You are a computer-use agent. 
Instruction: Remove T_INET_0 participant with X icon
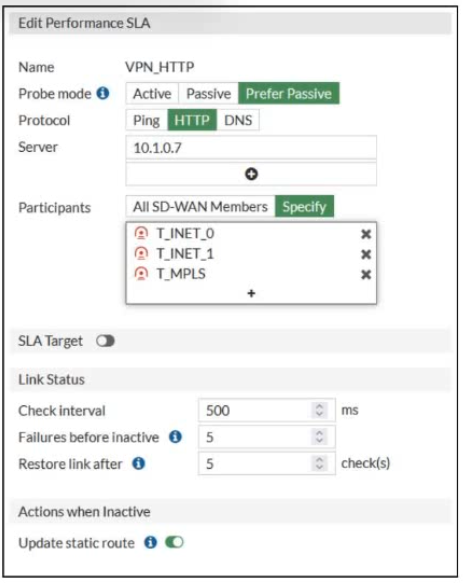(366, 234)
